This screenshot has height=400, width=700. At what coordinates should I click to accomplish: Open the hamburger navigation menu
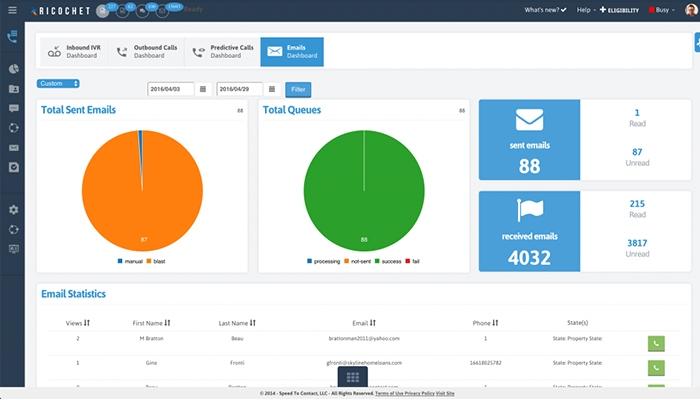(x=12, y=10)
